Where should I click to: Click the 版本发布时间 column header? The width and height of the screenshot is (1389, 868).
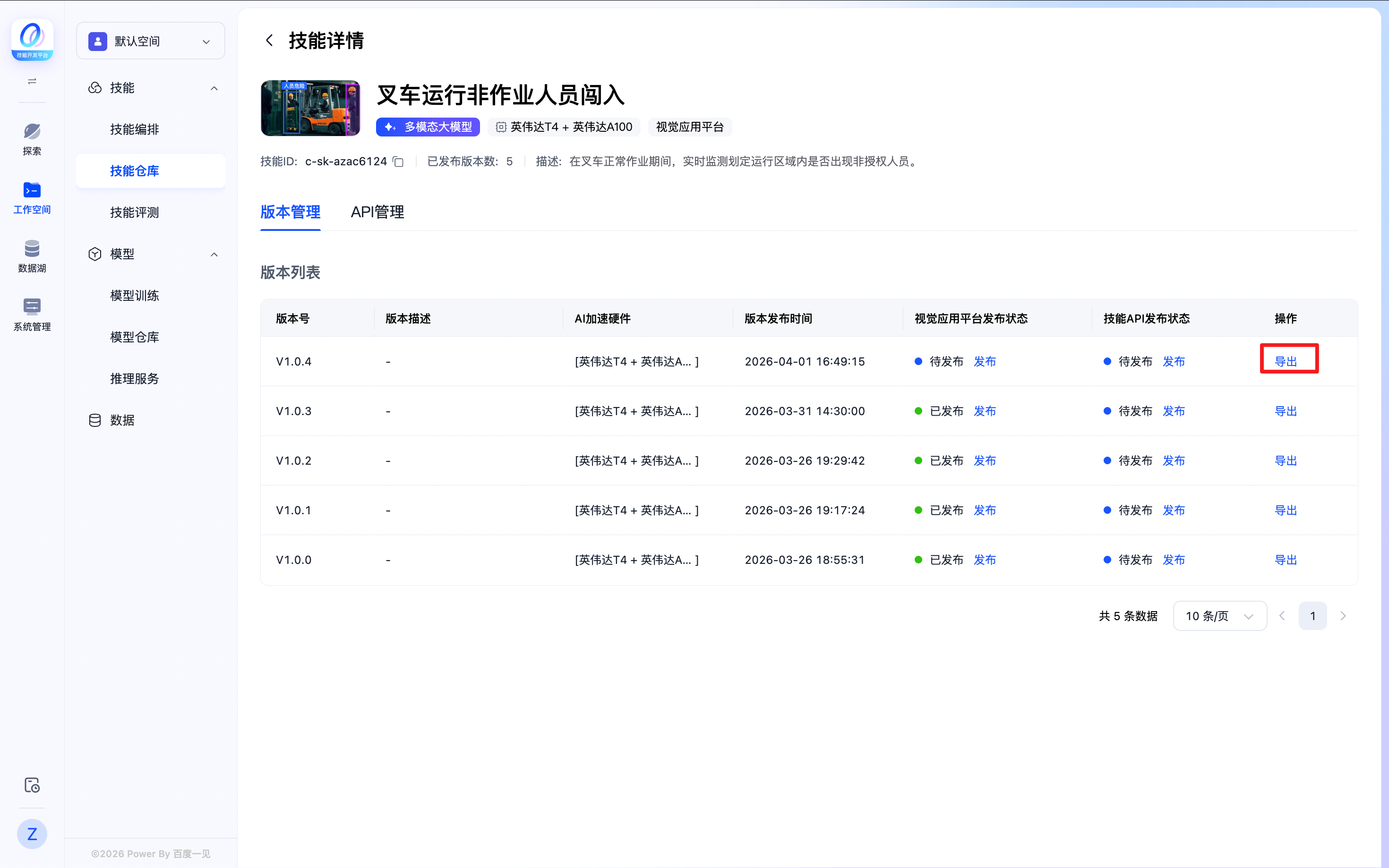778,319
